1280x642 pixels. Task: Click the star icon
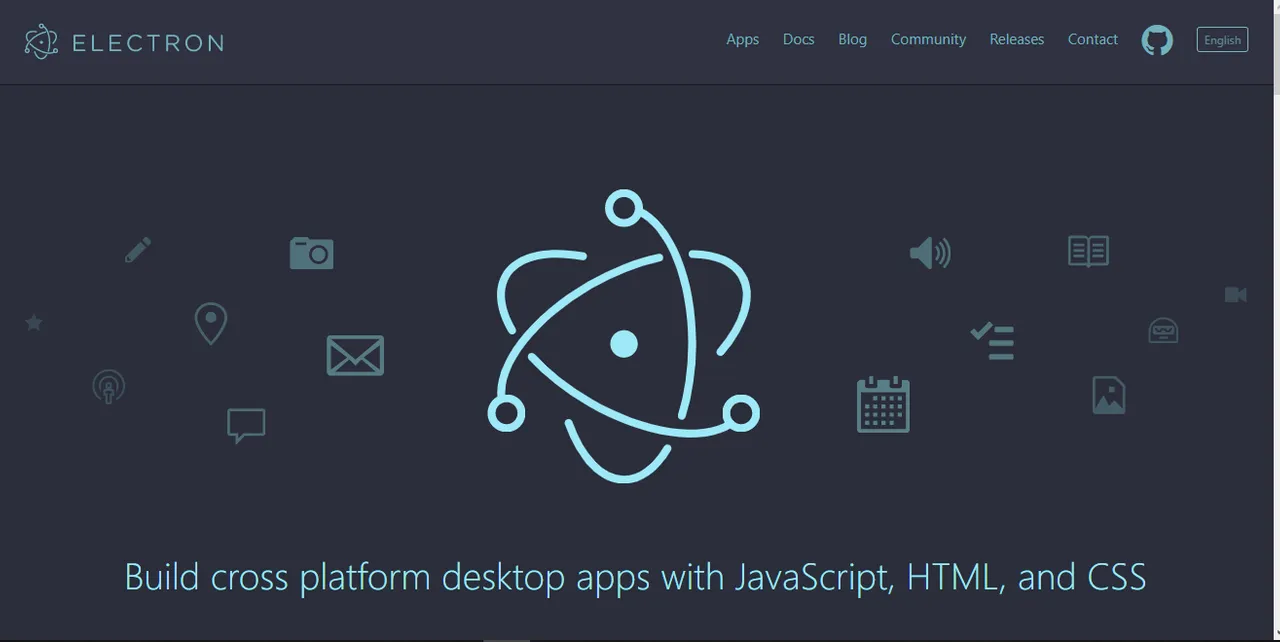(x=34, y=322)
